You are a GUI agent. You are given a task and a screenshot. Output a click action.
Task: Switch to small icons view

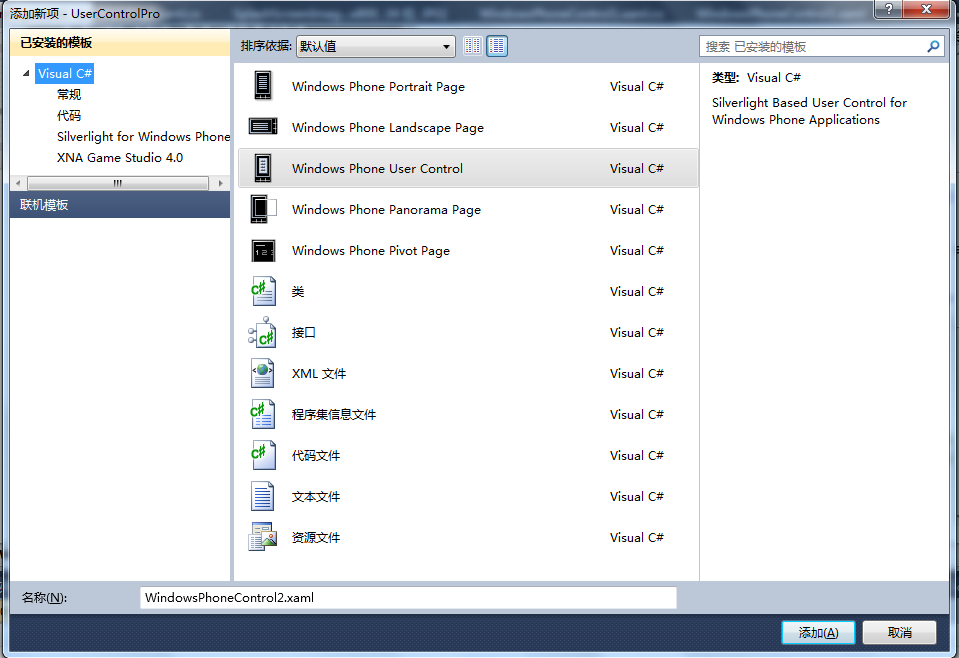(472, 46)
